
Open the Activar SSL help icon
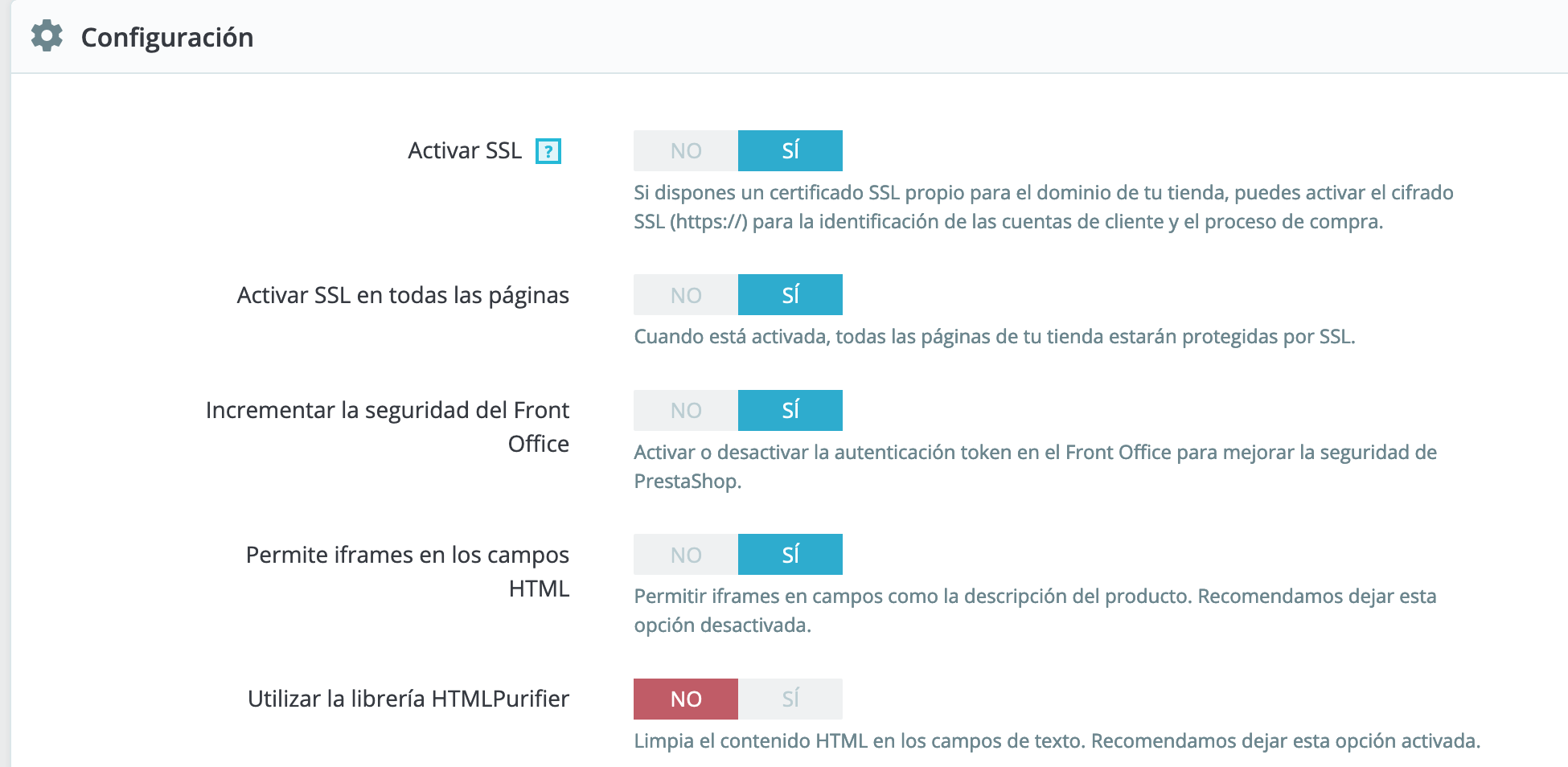(548, 151)
